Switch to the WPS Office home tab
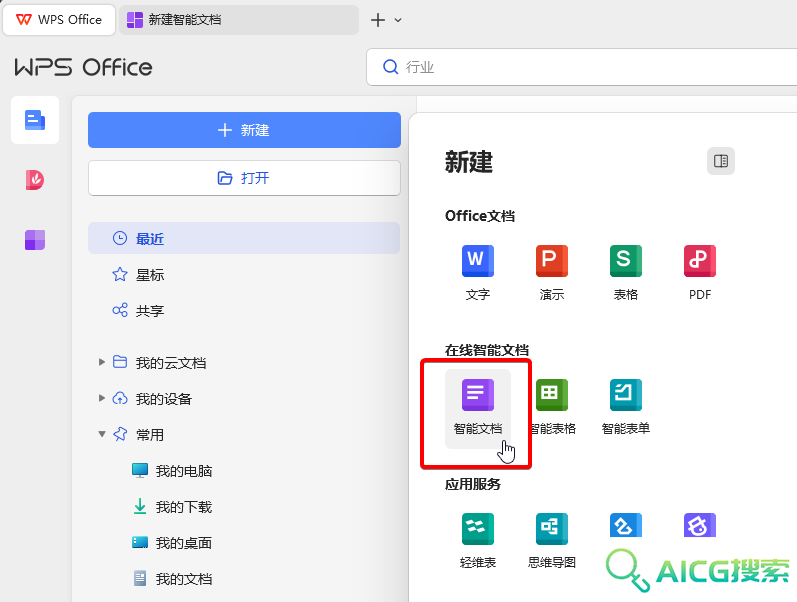Image resolution: width=797 pixels, height=602 pixels. pyautogui.click(x=59, y=20)
